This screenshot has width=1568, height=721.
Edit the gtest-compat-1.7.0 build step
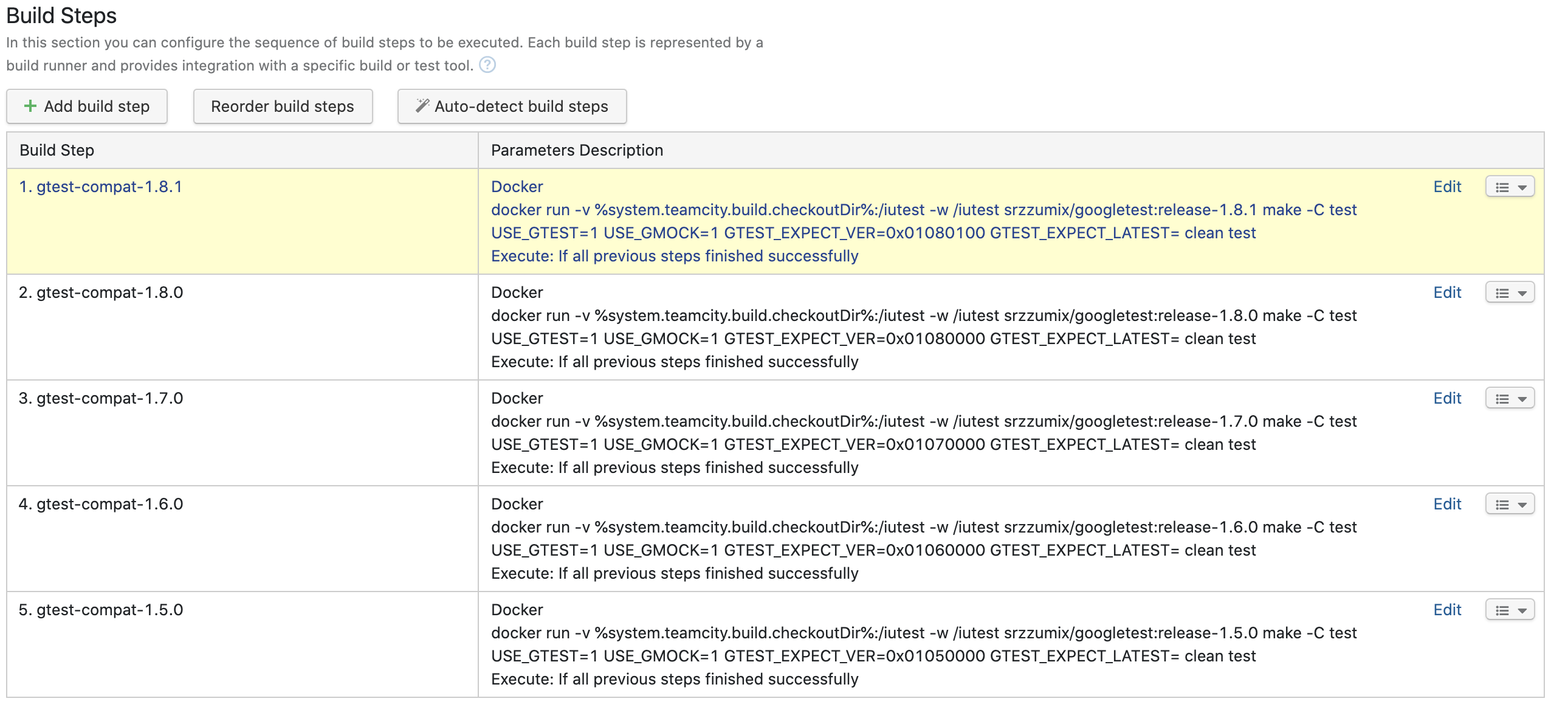[1446, 399]
